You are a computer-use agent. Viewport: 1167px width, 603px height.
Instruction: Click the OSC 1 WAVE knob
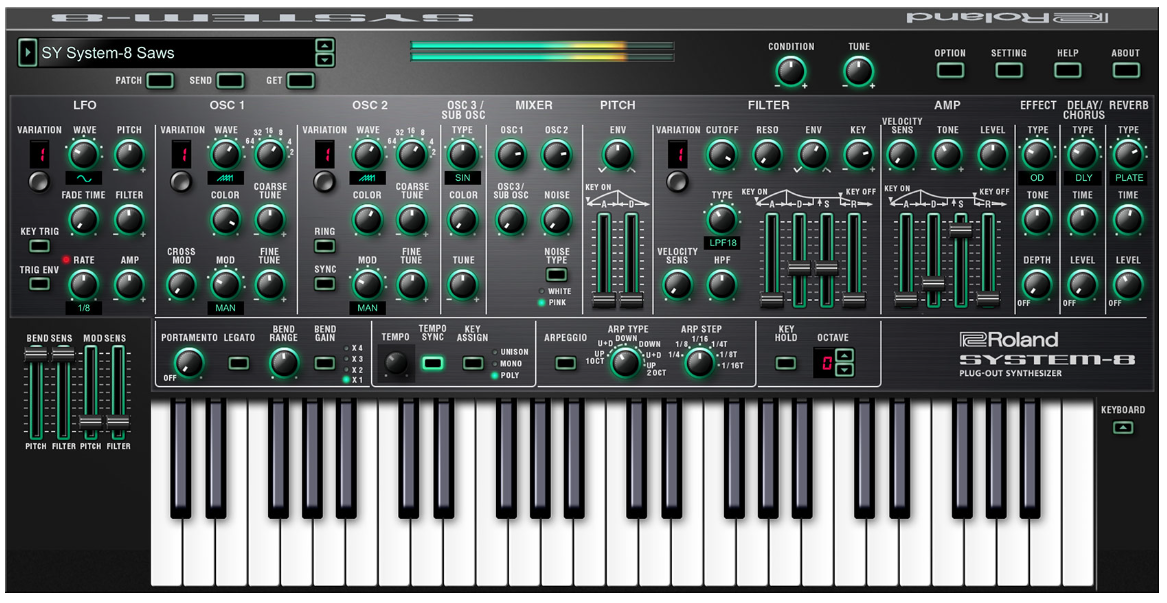click(226, 155)
